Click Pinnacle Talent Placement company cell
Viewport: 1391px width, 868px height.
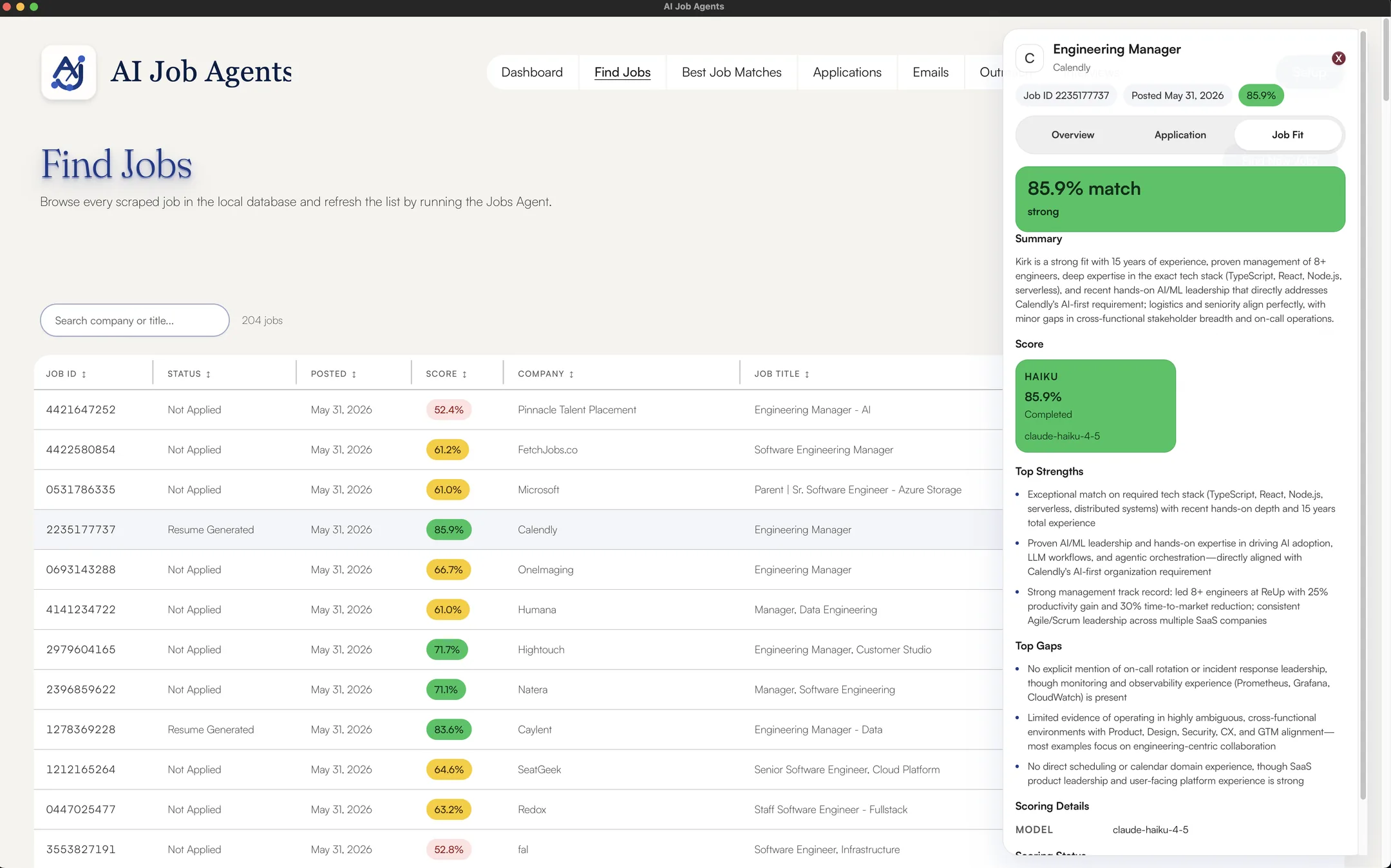pos(577,410)
